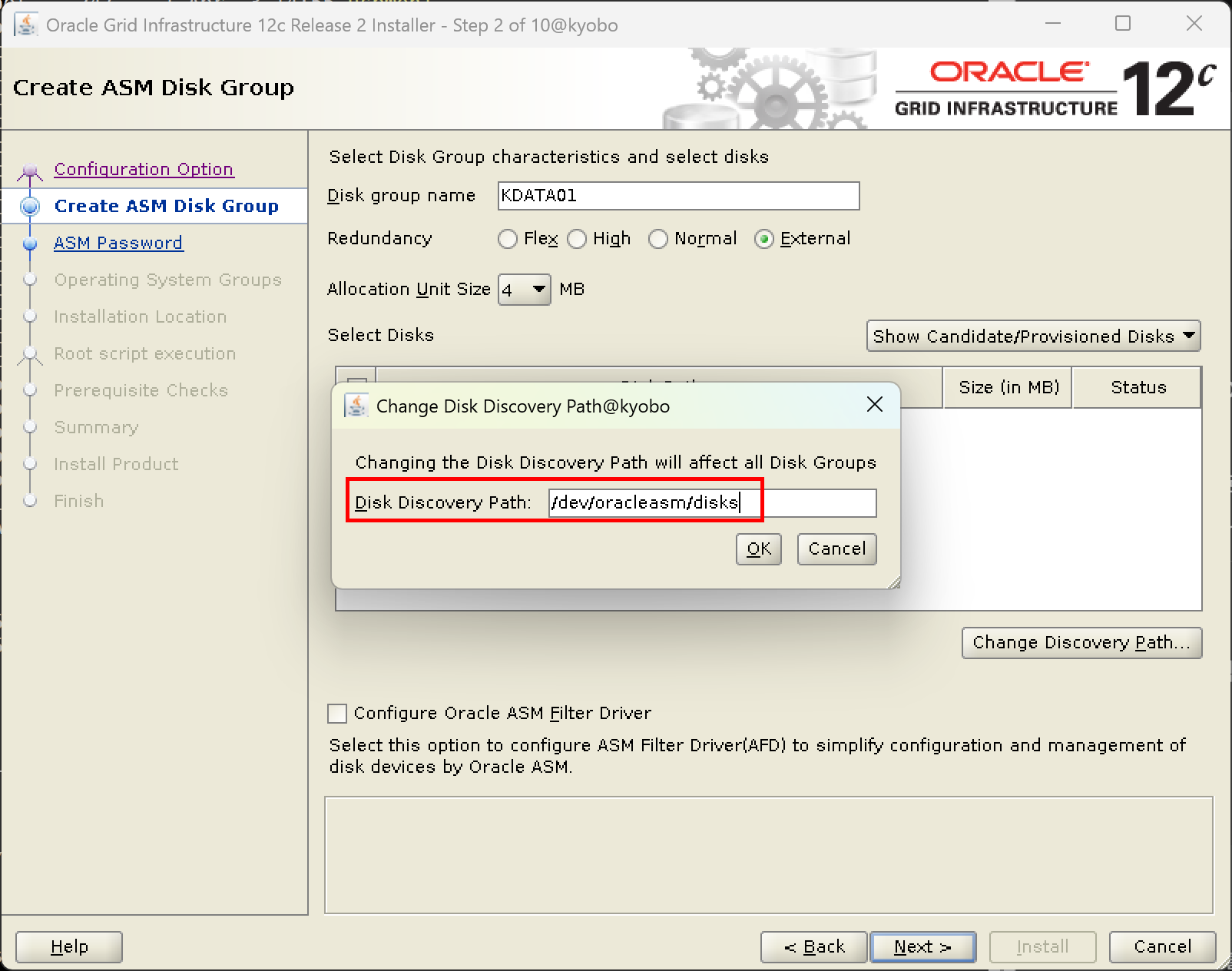Click the Next button

coord(923,946)
